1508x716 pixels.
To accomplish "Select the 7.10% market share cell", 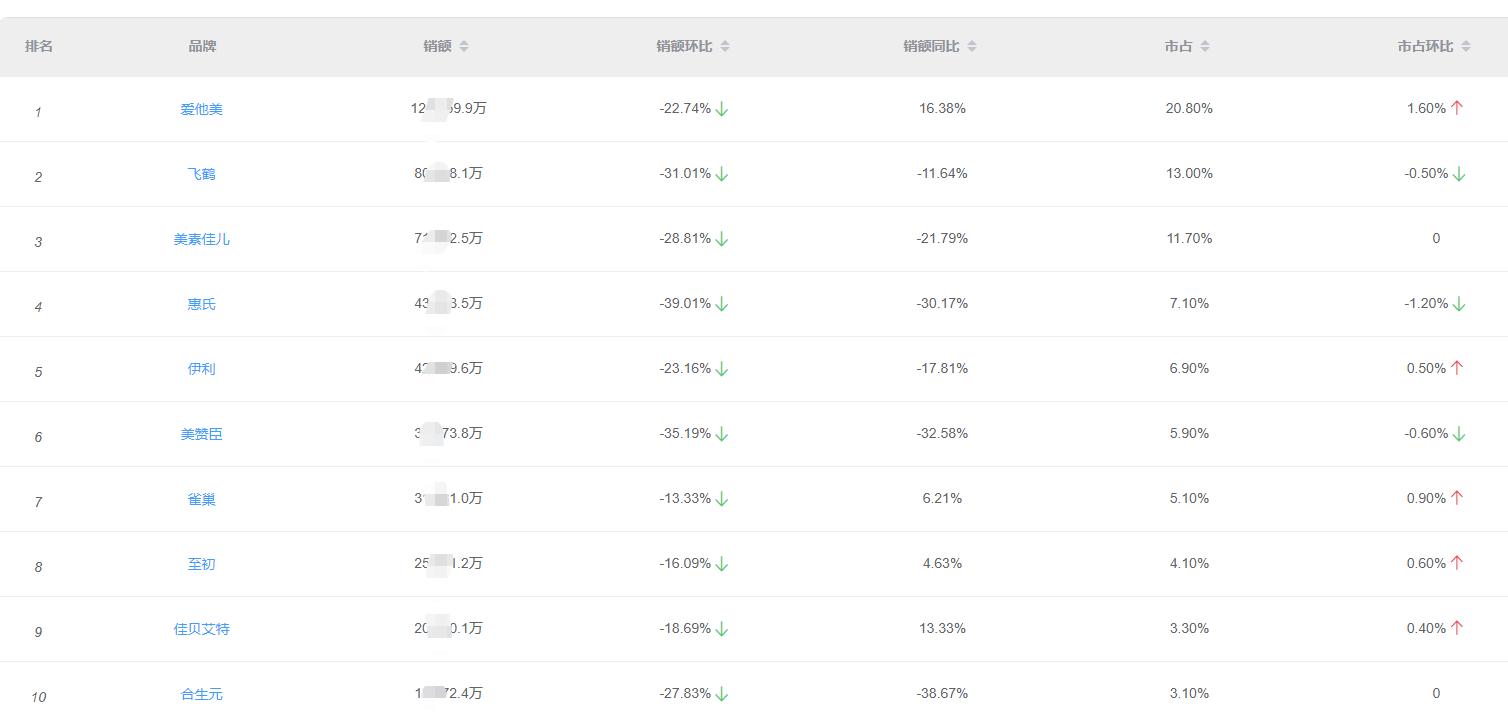I will pos(1189,303).
